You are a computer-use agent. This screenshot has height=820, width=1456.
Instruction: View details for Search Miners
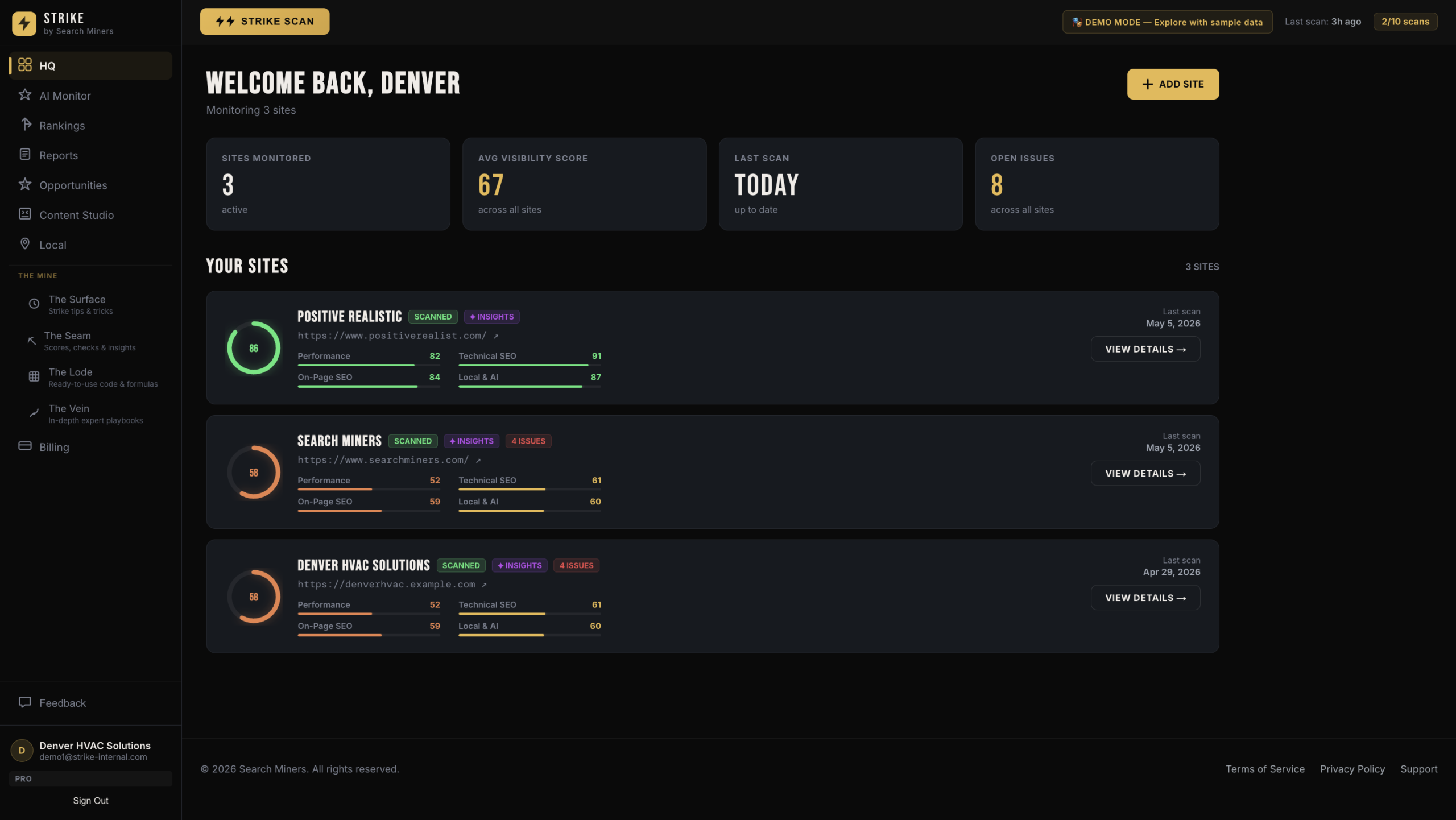1145,474
